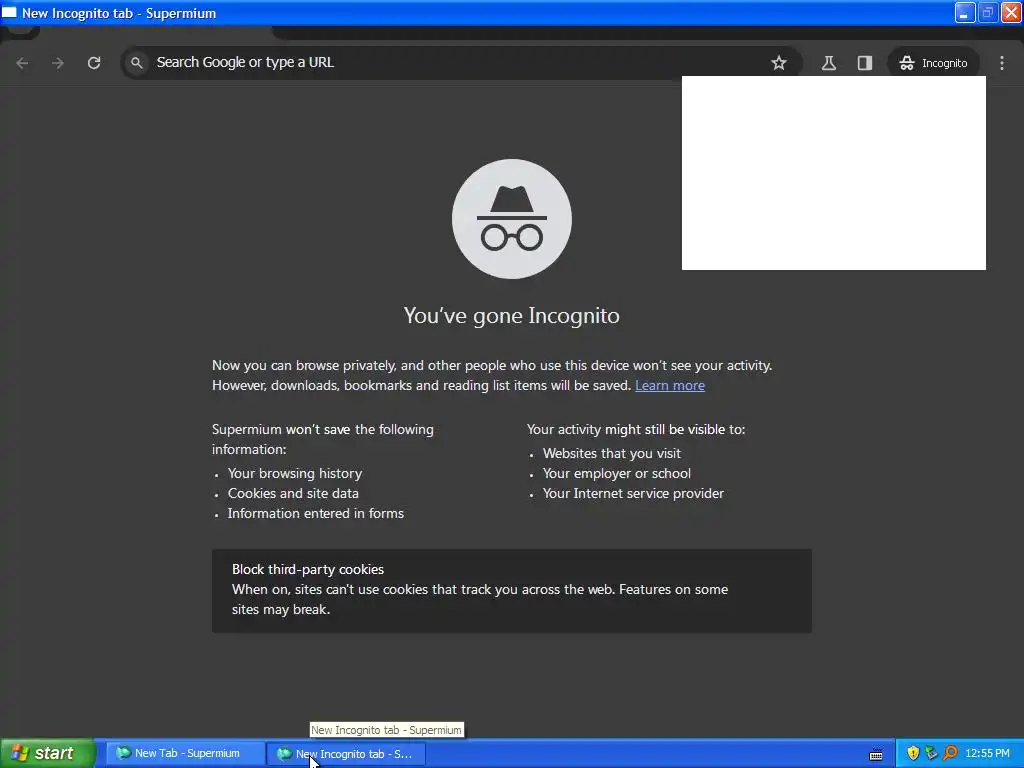Open the Windows Start menu
The width and height of the screenshot is (1024, 768).
pyautogui.click(x=48, y=753)
